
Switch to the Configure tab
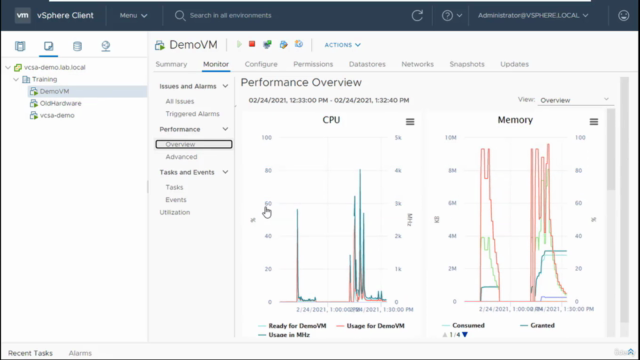[x=261, y=64]
